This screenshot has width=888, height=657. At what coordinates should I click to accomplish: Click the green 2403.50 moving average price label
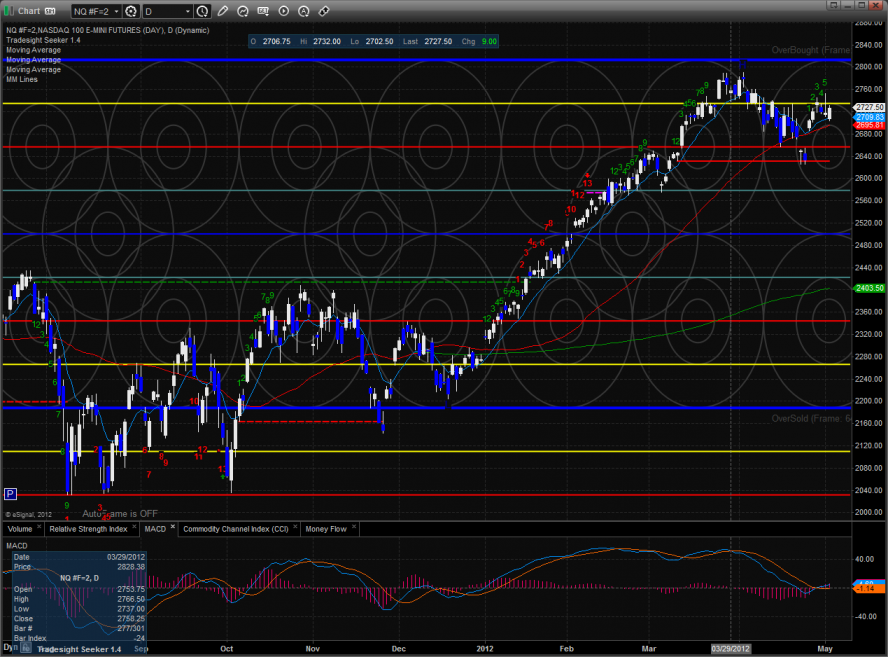click(x=868, y=288)
